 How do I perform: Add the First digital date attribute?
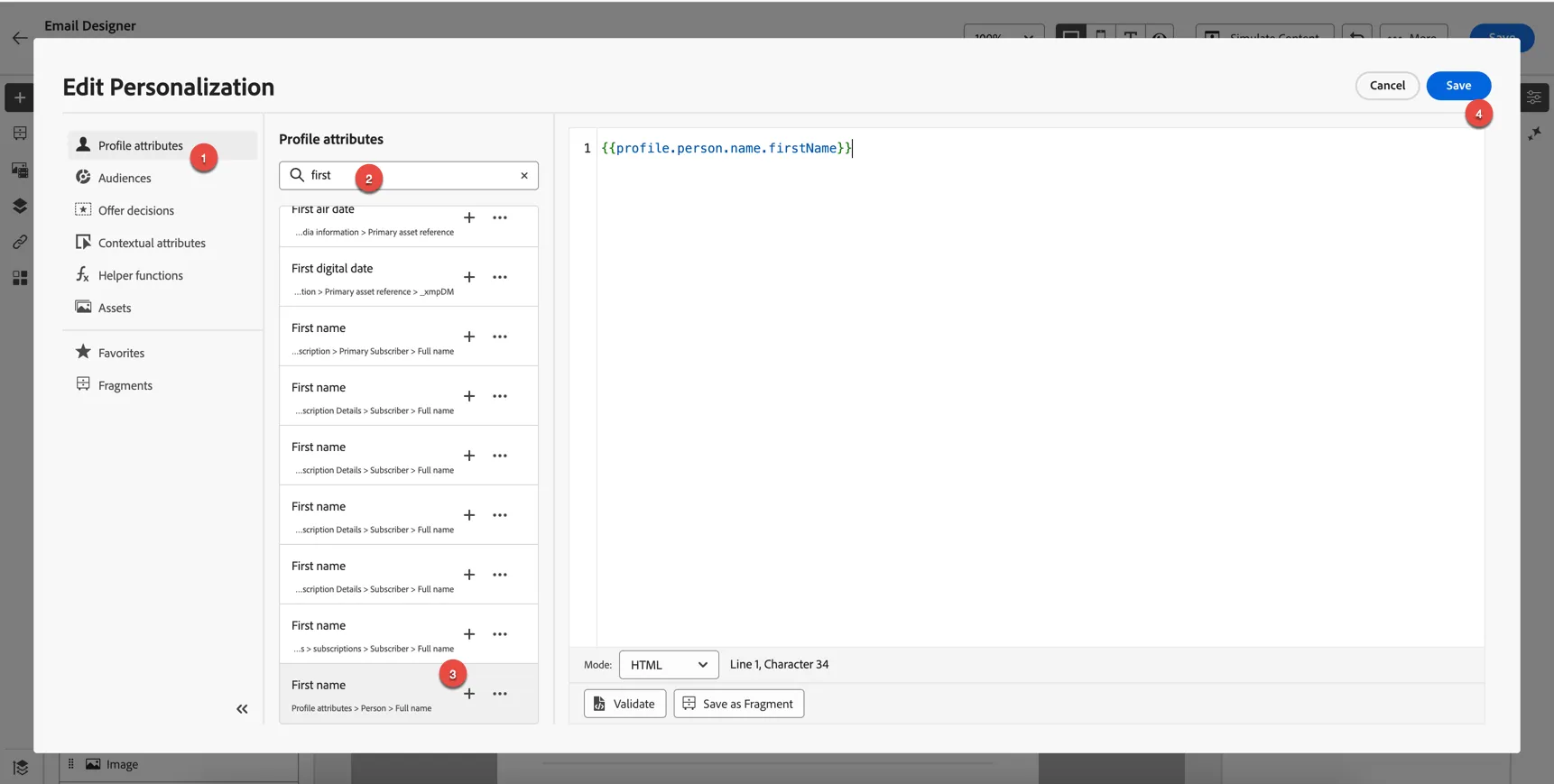469,277
